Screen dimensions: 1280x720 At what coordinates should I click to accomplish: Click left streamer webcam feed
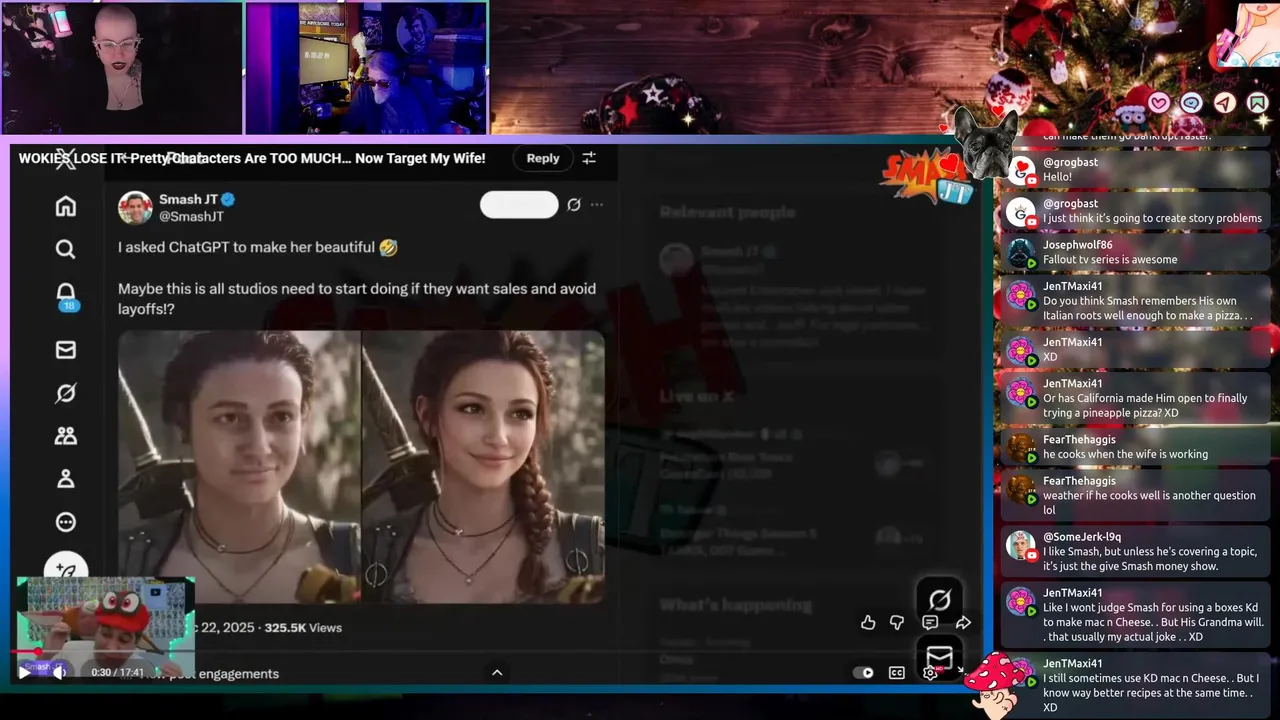point(122,68)
